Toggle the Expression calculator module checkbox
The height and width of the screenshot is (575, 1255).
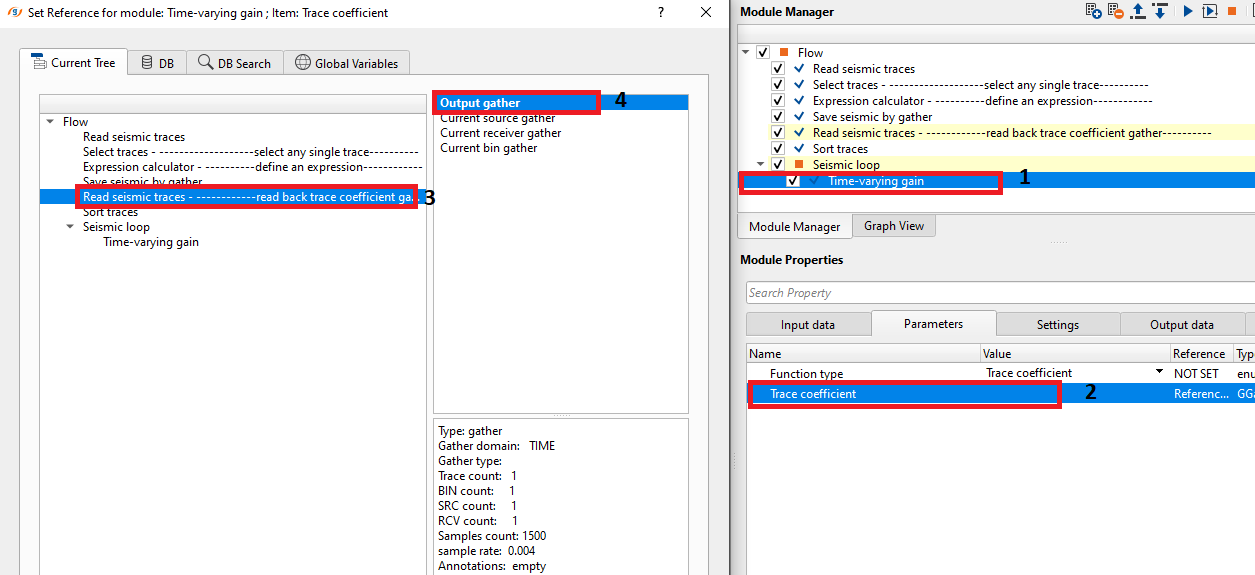tap(778, 101)
